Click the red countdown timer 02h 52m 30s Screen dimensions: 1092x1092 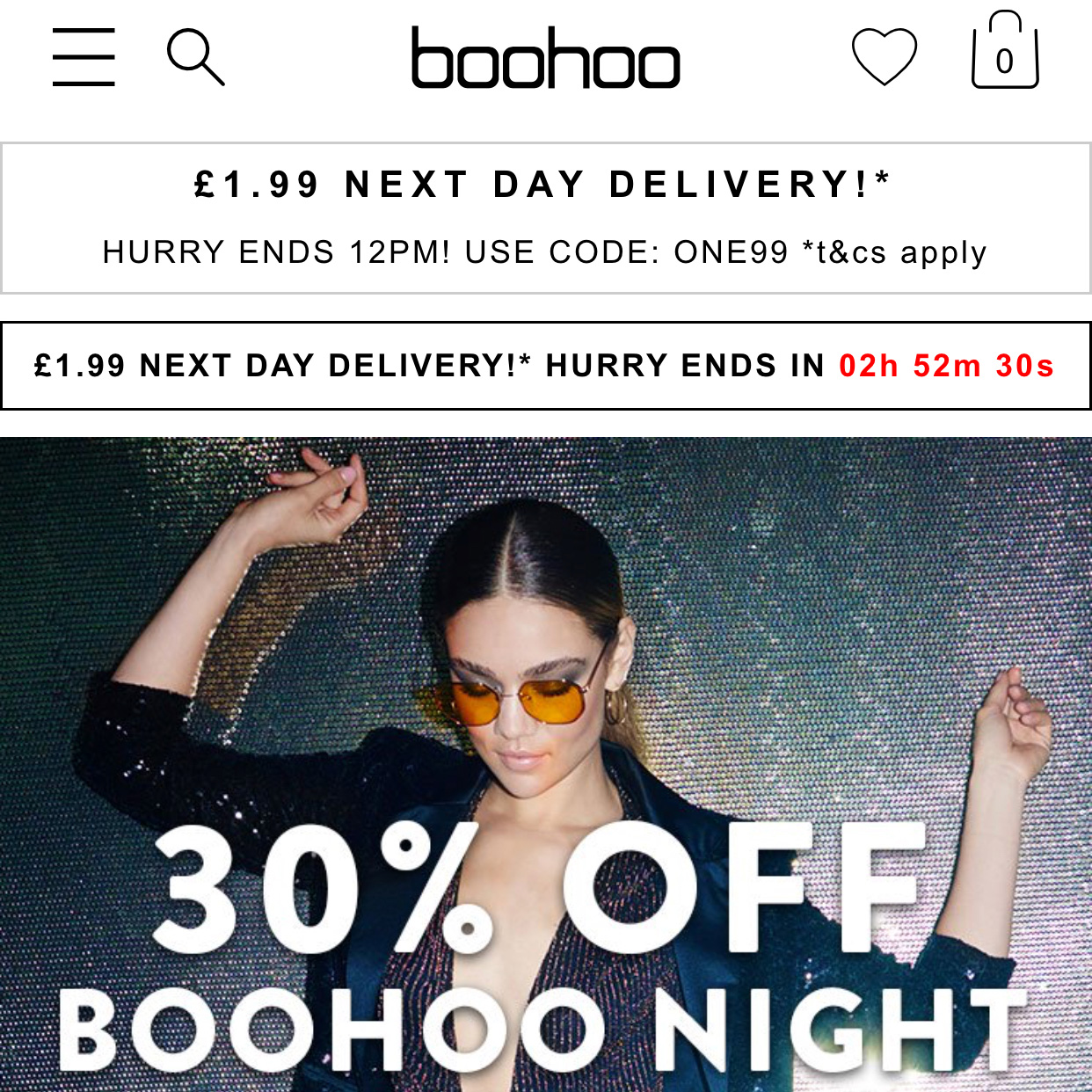click(946, 366)
